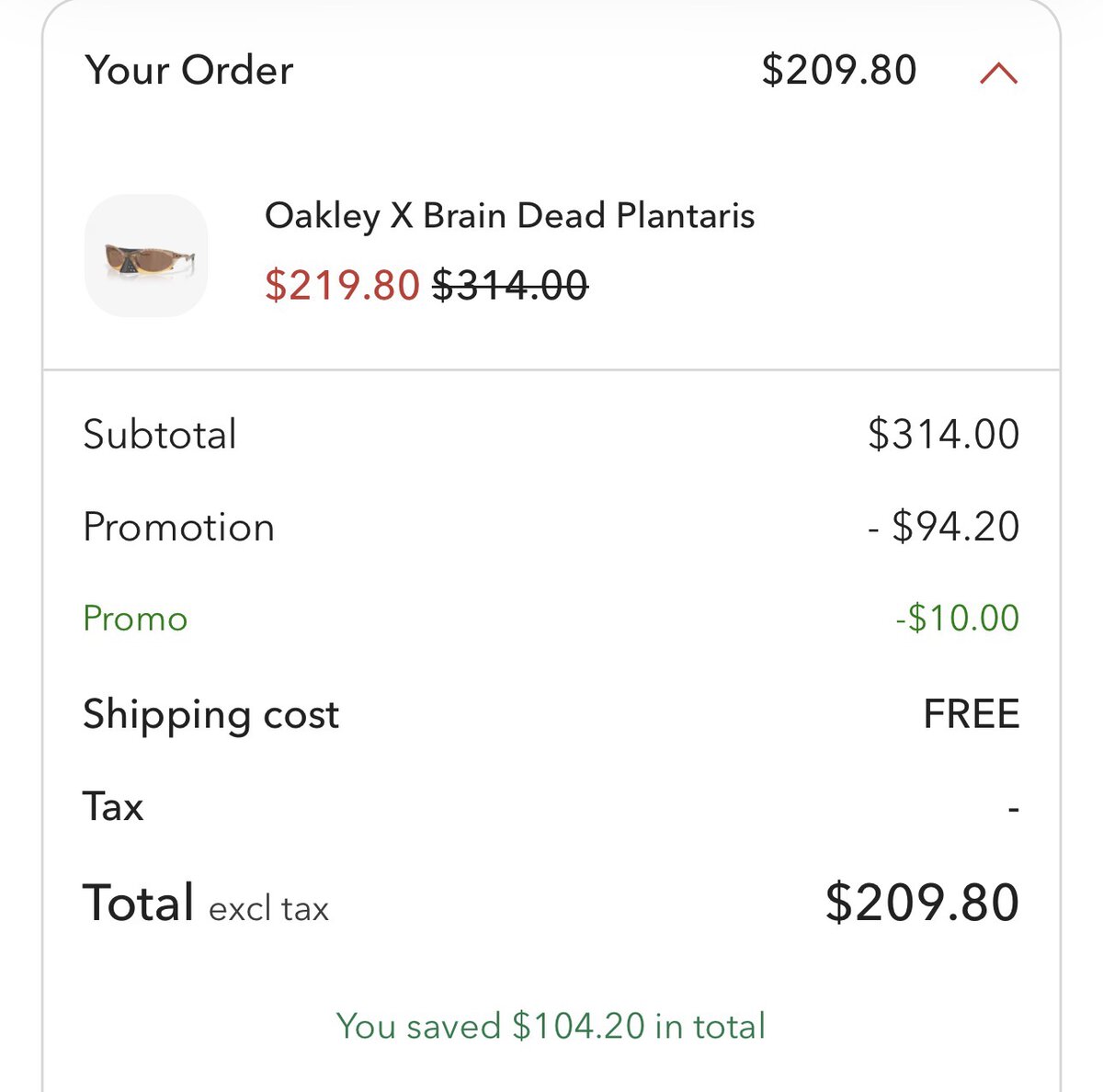Click the crossed-out $314.00 original price
1103x1092 pixels.
point(510,285)
